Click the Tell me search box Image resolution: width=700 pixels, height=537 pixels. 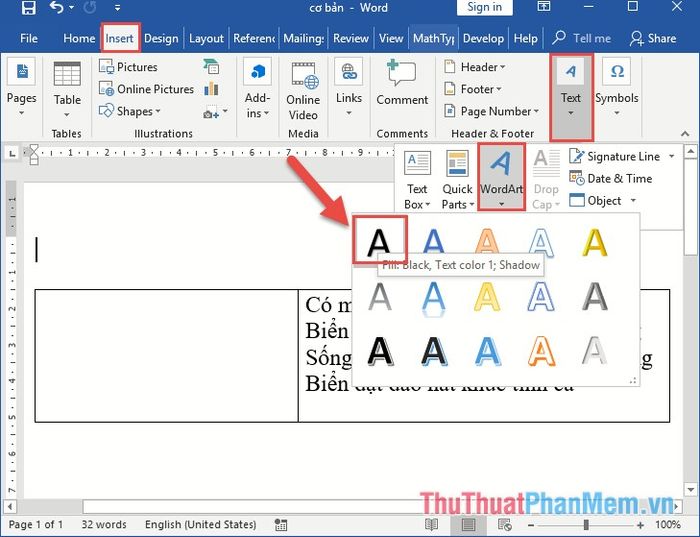[582, 38]
